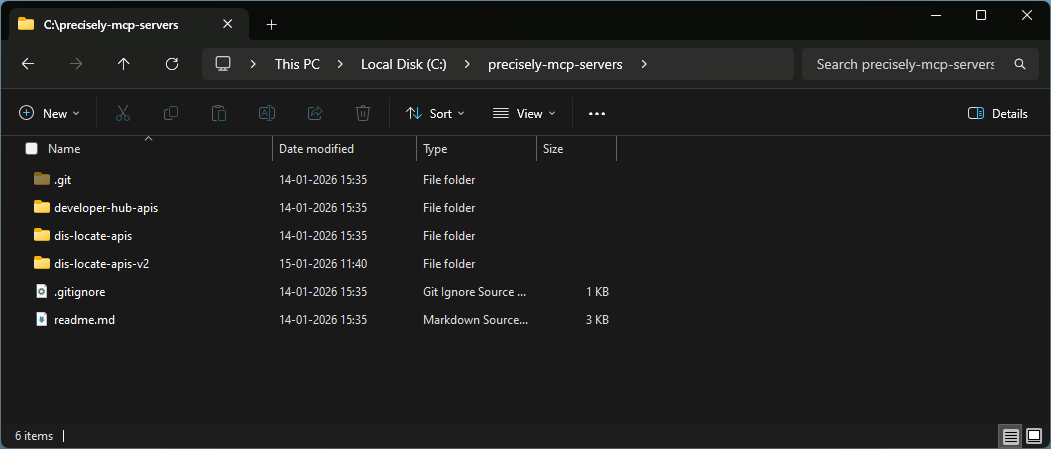Screen dimensions: 1051x449
Task: Tick the select-all checkbox beside Name
Action: click(x=32, y=149)
